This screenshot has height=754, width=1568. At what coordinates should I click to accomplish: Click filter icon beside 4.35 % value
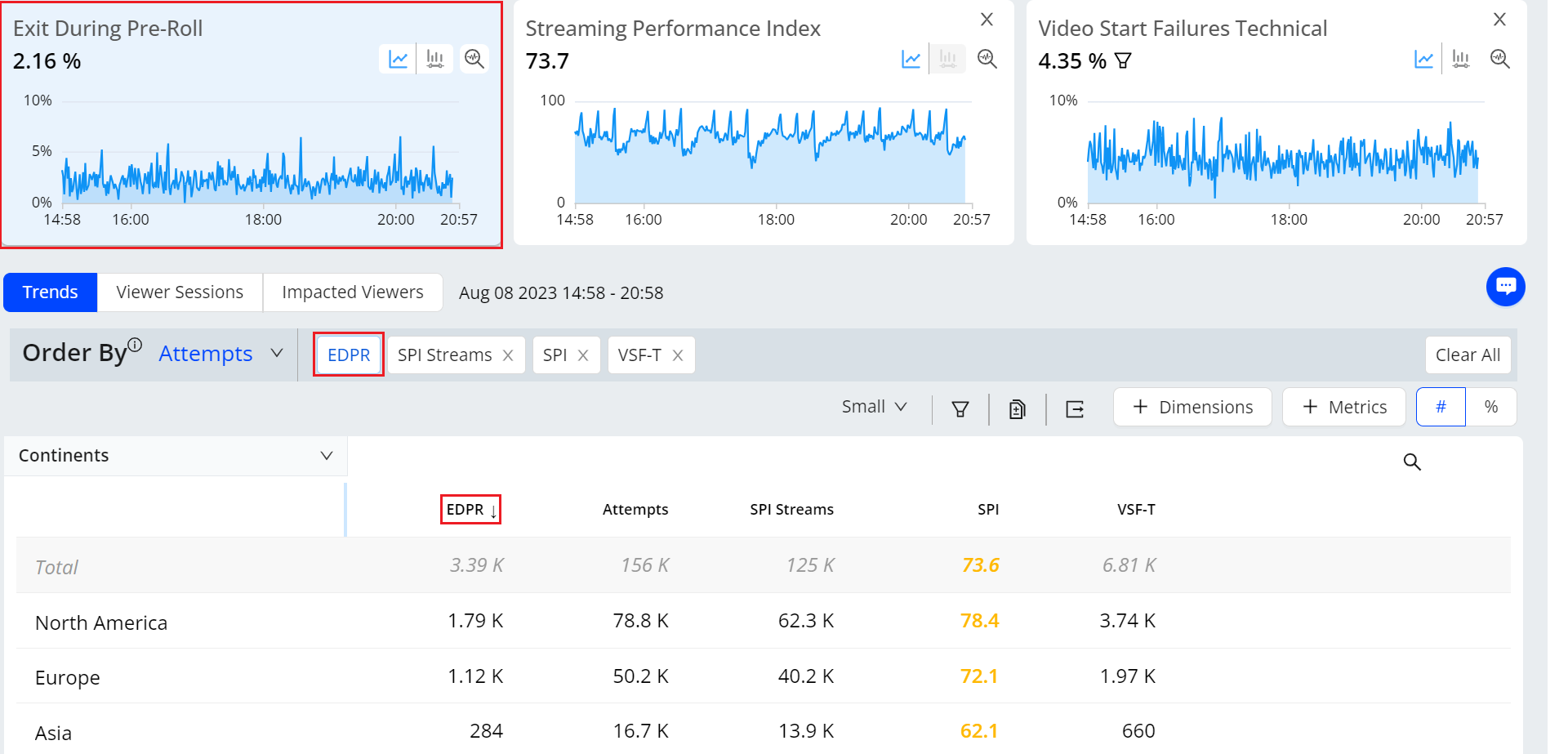click(1123, 61)
